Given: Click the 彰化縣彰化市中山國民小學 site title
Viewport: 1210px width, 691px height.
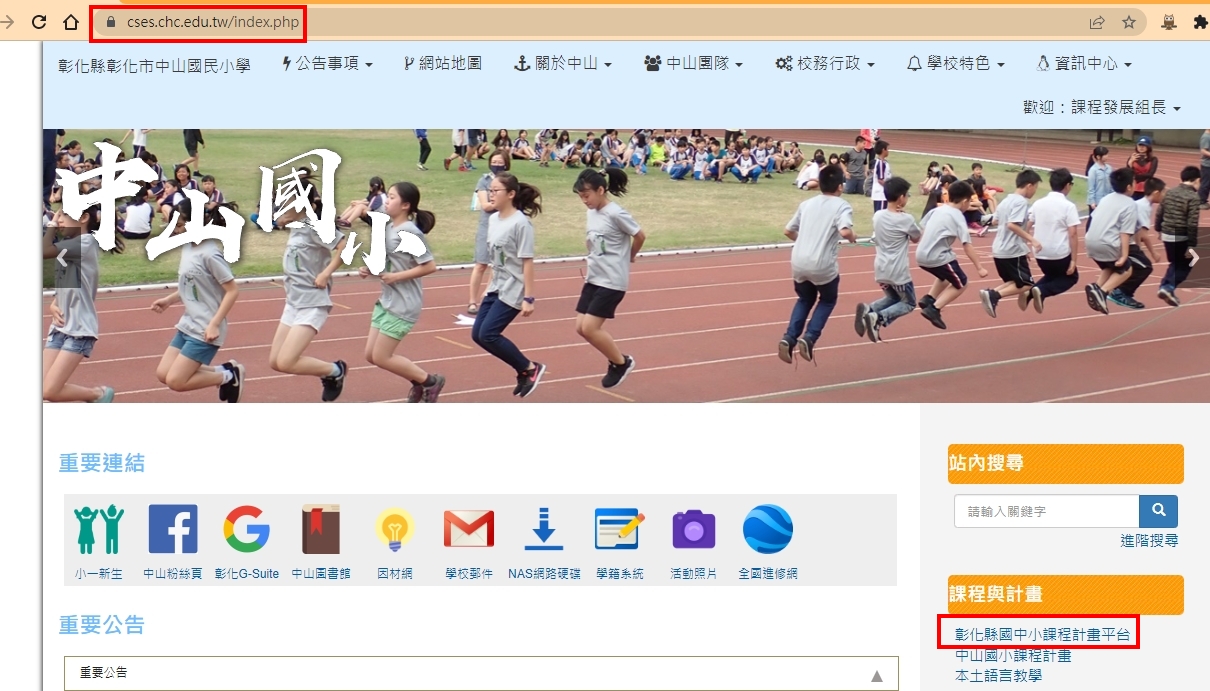Looking at the screenshot, I should [x=154, y=65].
